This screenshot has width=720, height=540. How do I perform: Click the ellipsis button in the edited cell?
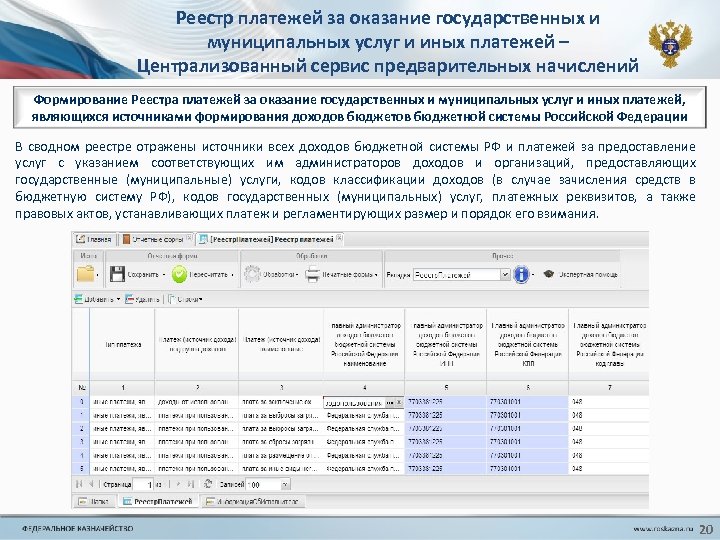[389, 402]
